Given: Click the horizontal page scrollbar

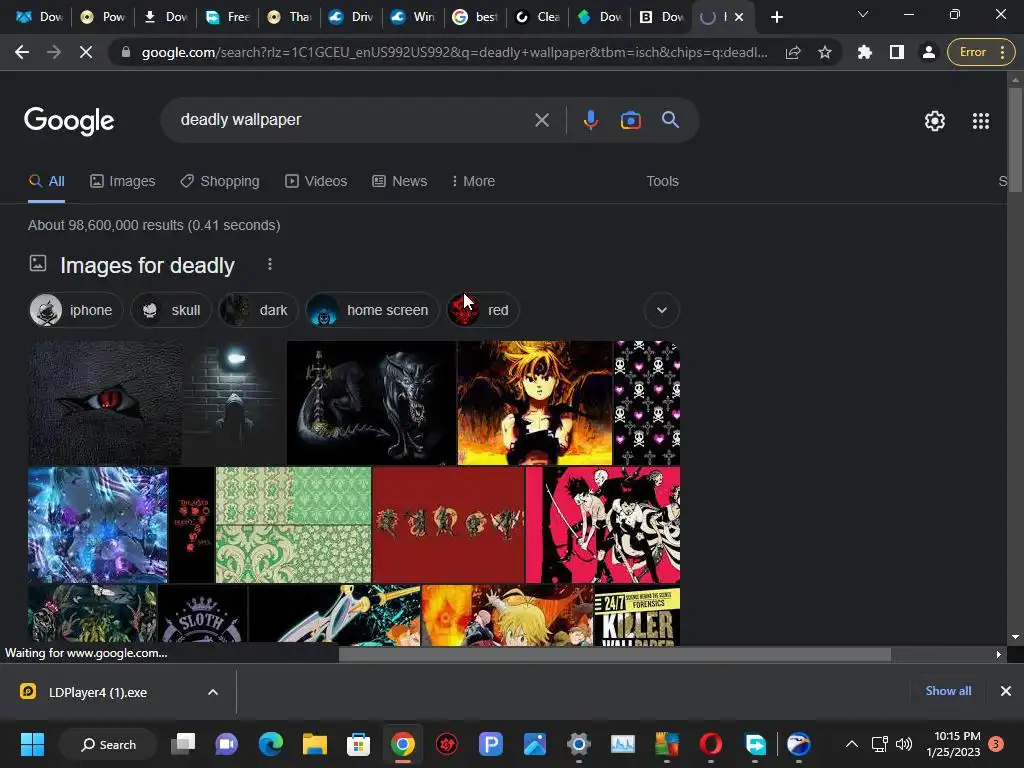Looking at the screenshot, I should (x=615, y=654).
